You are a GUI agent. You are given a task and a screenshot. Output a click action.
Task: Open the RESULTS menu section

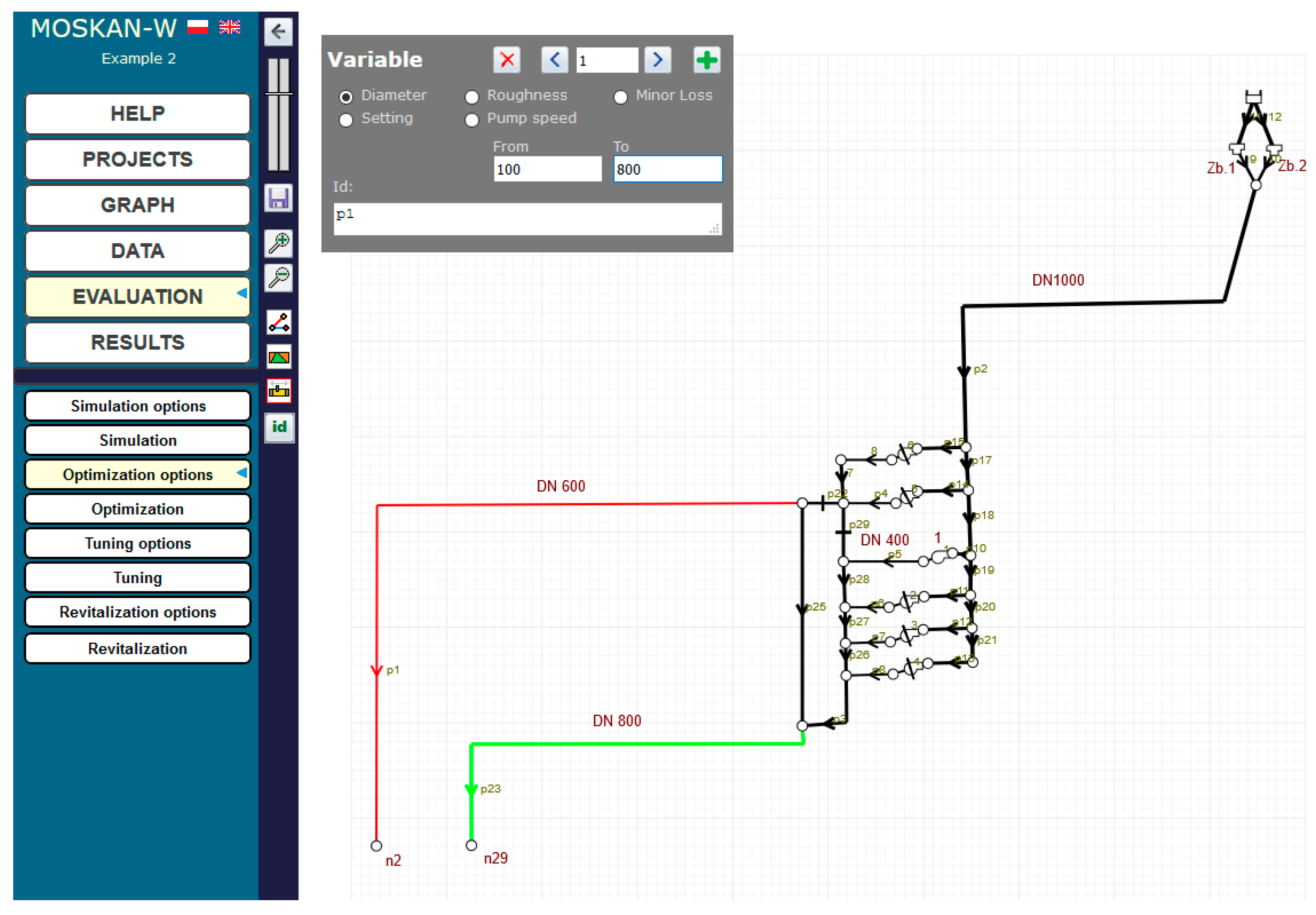138,342
